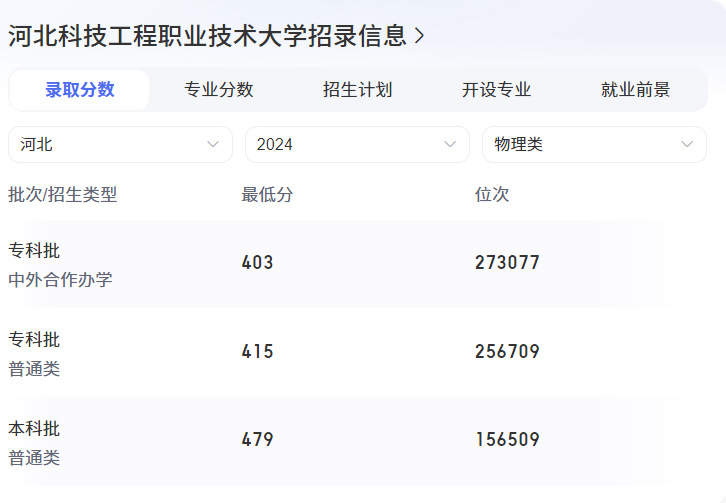
Task: Click the chevron arrow in 物理类 dropdown
Action: [x=687, y=145]
